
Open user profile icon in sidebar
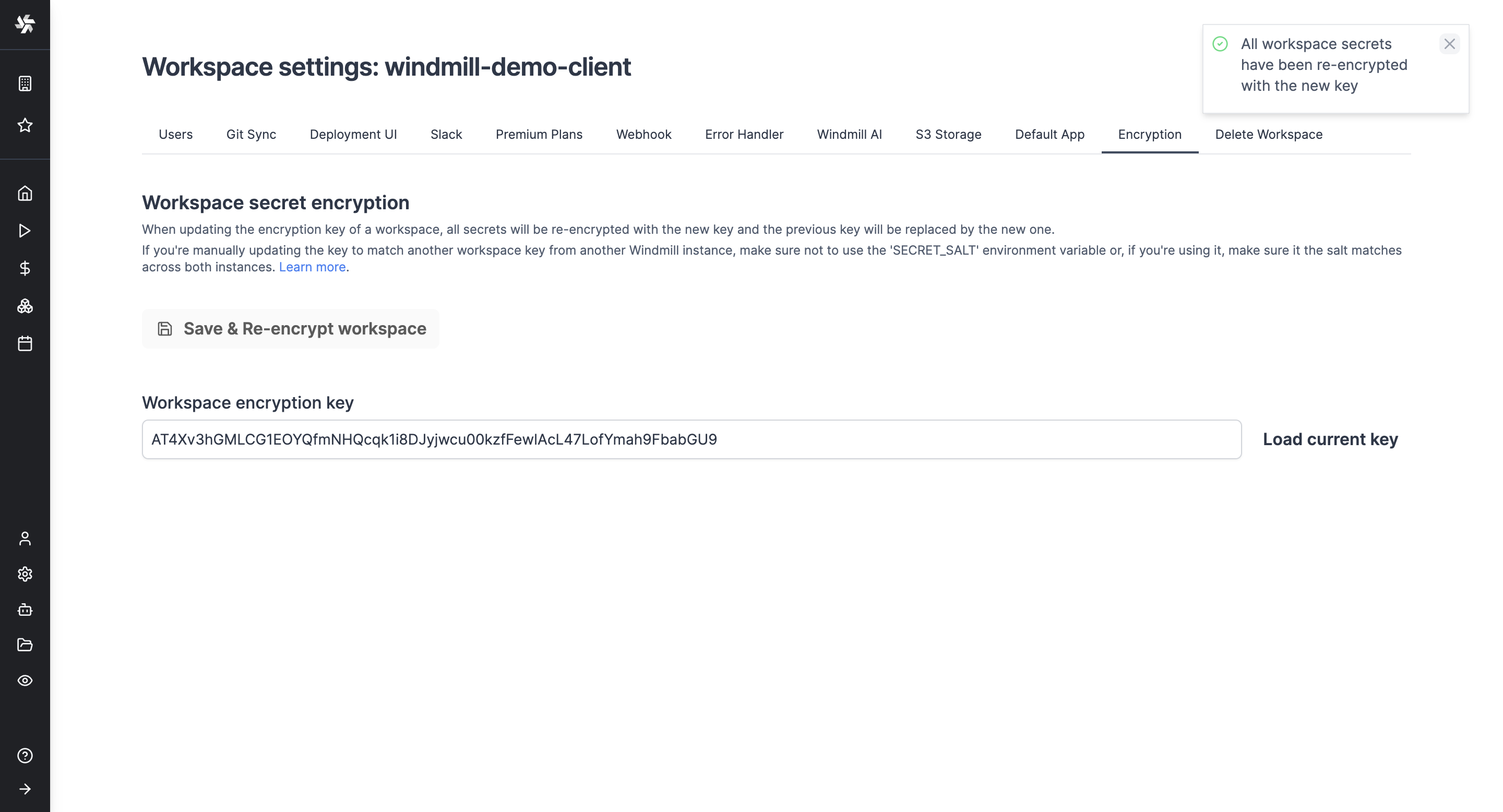(25, 539)
